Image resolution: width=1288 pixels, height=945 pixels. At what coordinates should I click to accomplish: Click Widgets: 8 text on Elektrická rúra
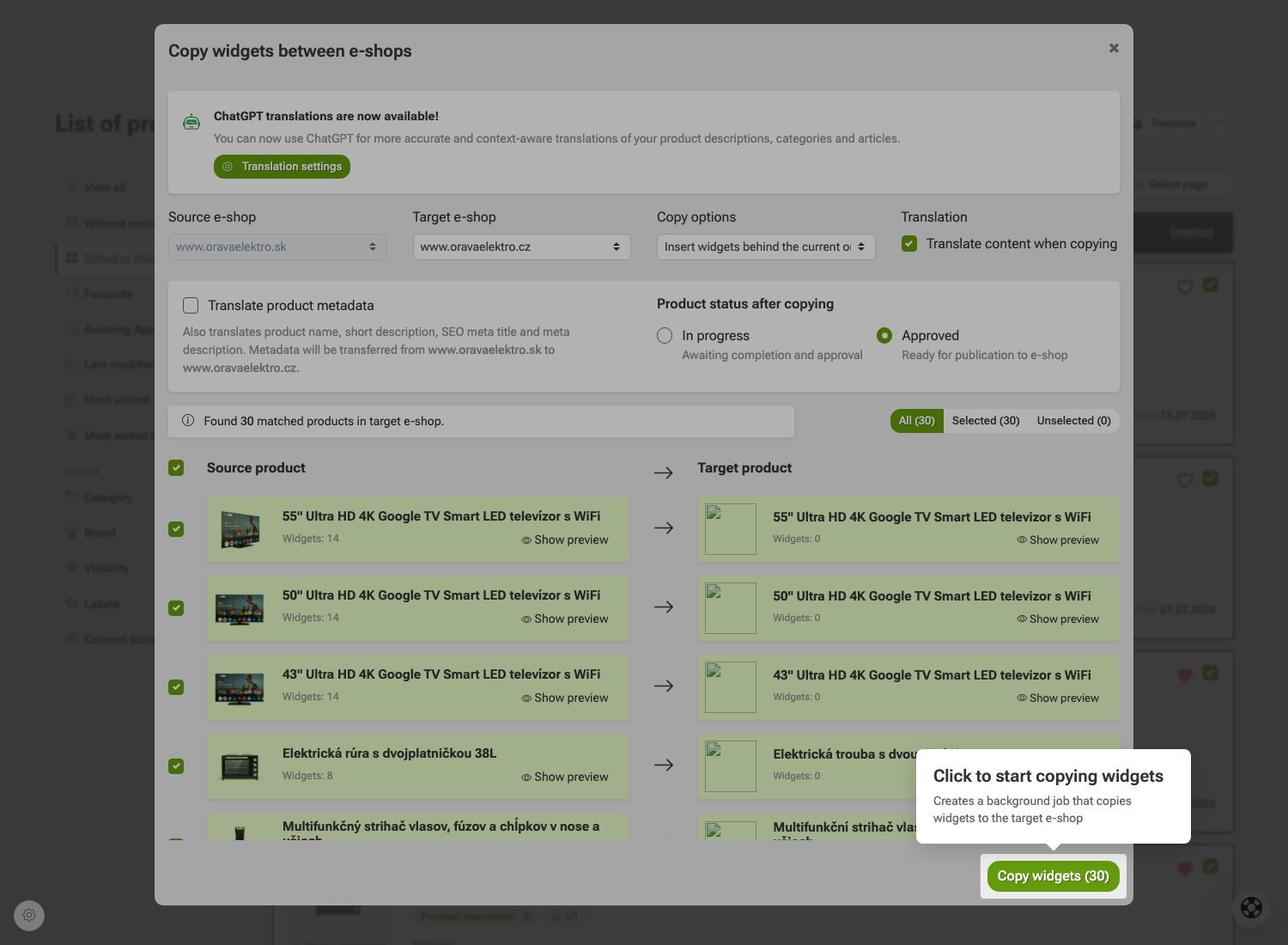[307, 776]
